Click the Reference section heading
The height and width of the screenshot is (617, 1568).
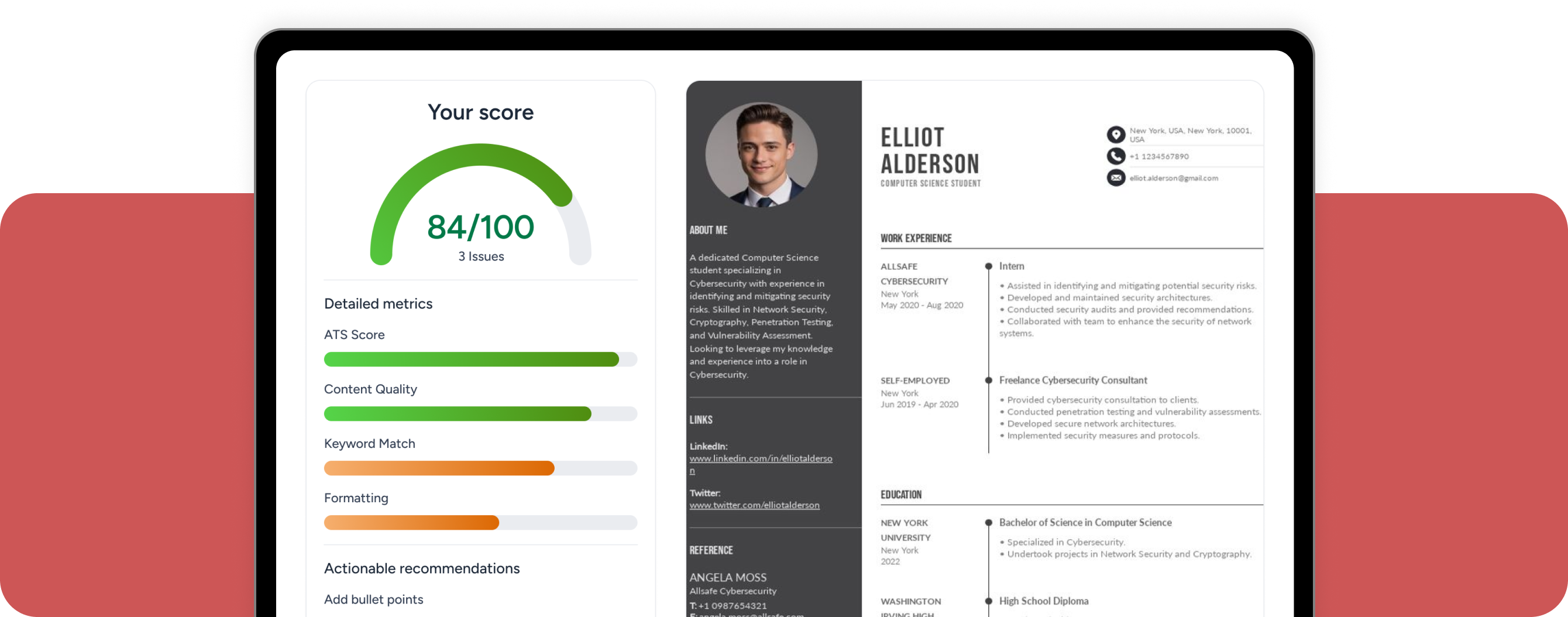710,550
